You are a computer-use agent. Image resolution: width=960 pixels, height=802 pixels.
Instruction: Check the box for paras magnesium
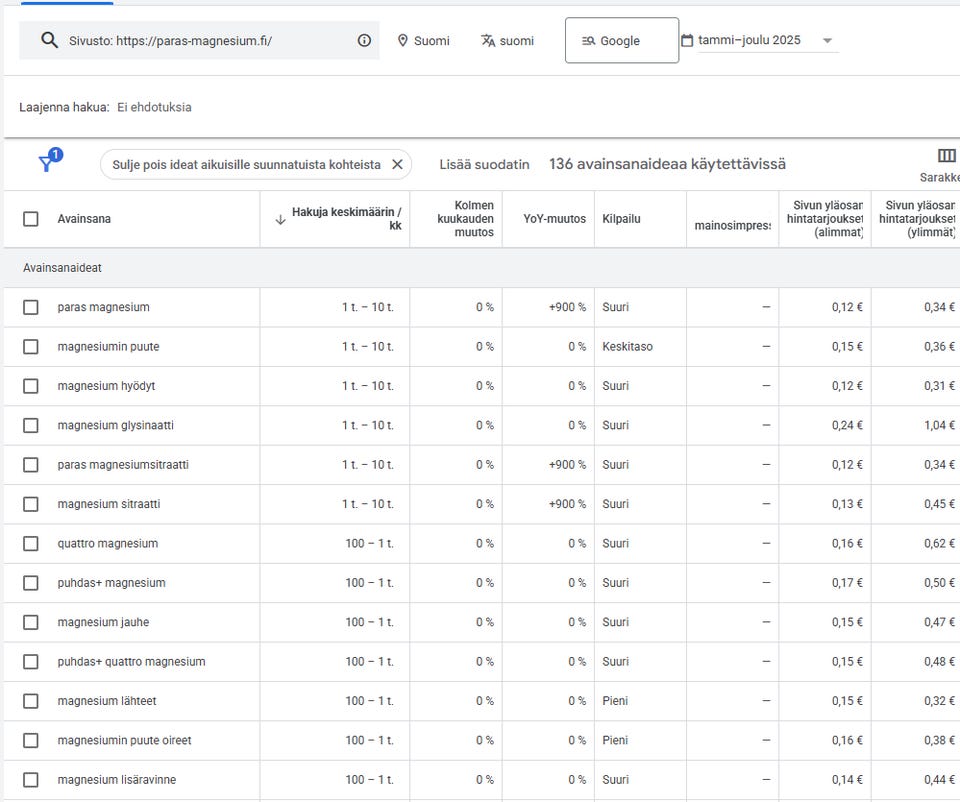(x=31, y=307)
